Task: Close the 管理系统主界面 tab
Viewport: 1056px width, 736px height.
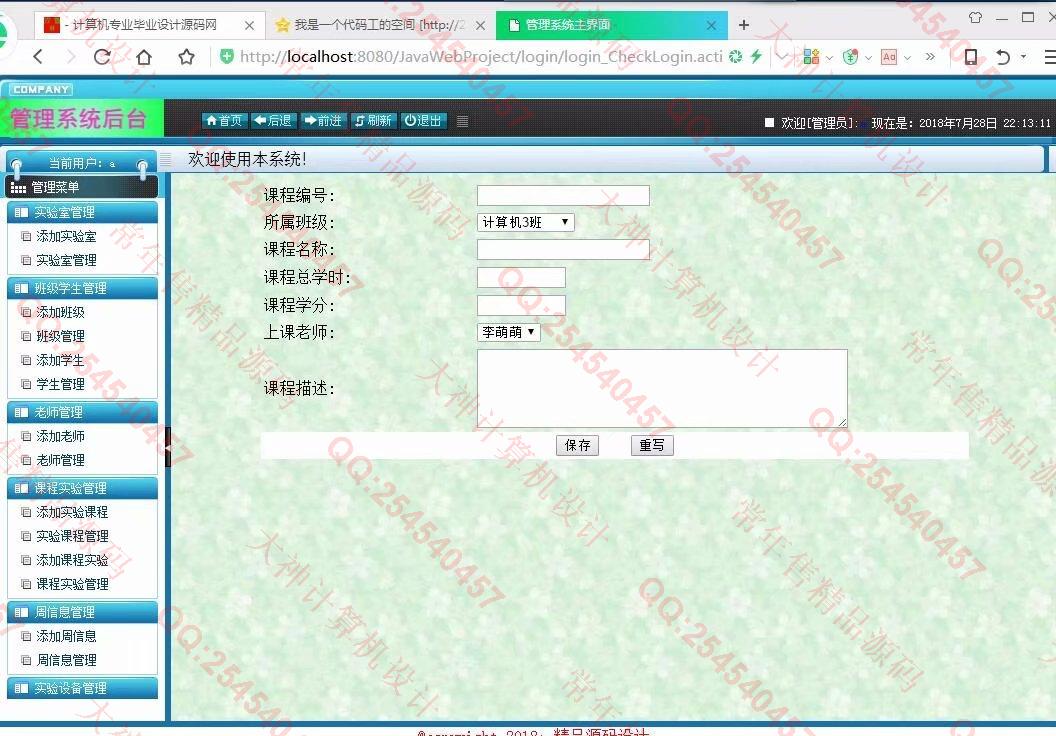Action: coord(711,25)
